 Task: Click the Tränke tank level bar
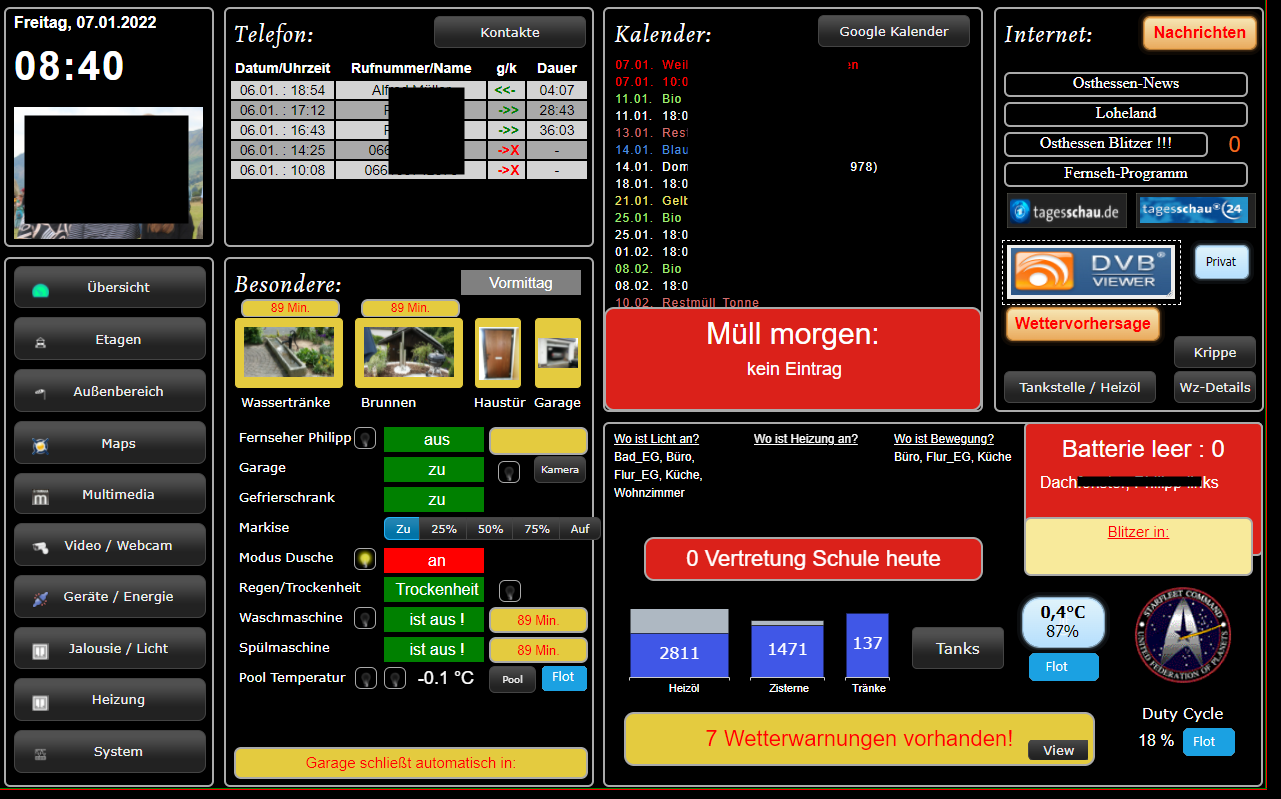click(x=867, y=646)
